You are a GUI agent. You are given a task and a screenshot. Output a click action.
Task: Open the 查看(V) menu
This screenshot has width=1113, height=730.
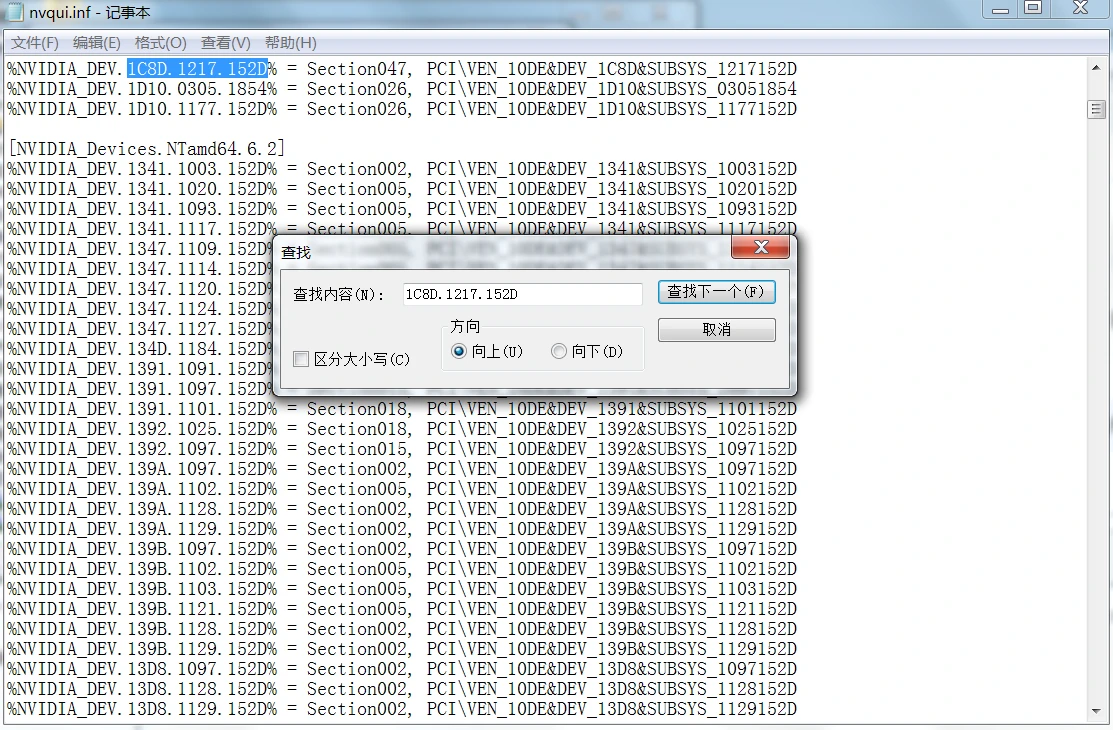(x=226, y=43)
